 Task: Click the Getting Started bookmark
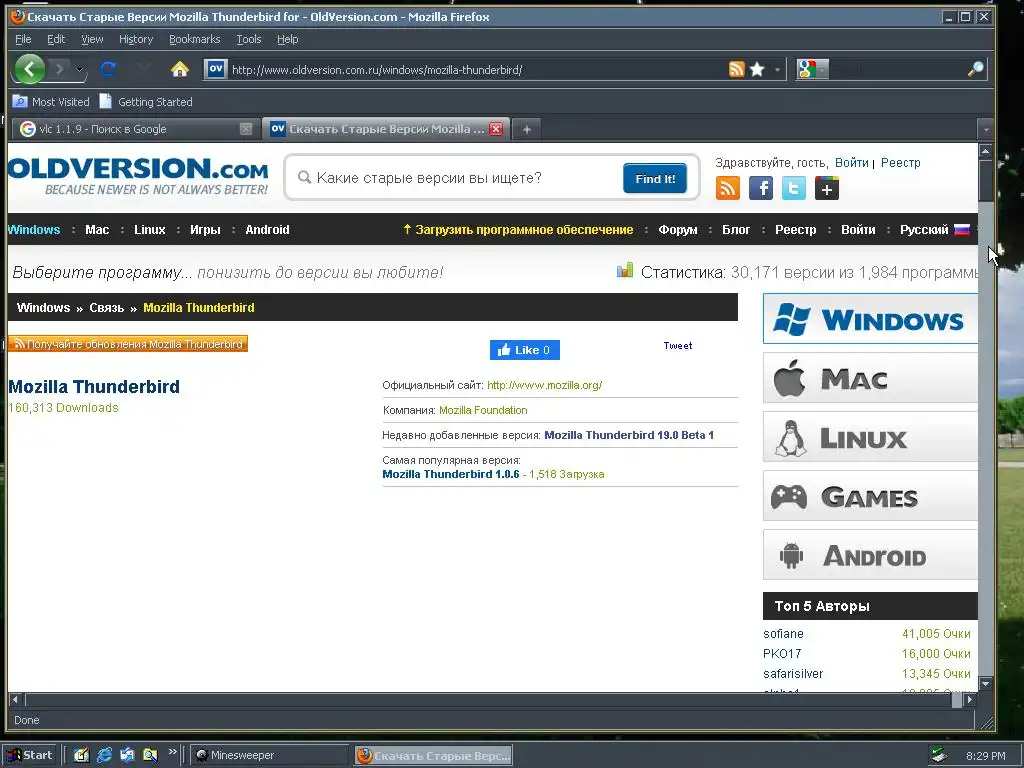(146, 102)
